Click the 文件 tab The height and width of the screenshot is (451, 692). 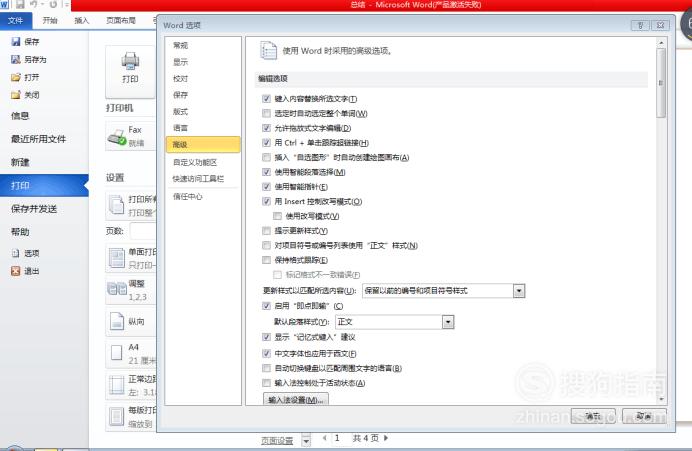[x=16, y=20]
